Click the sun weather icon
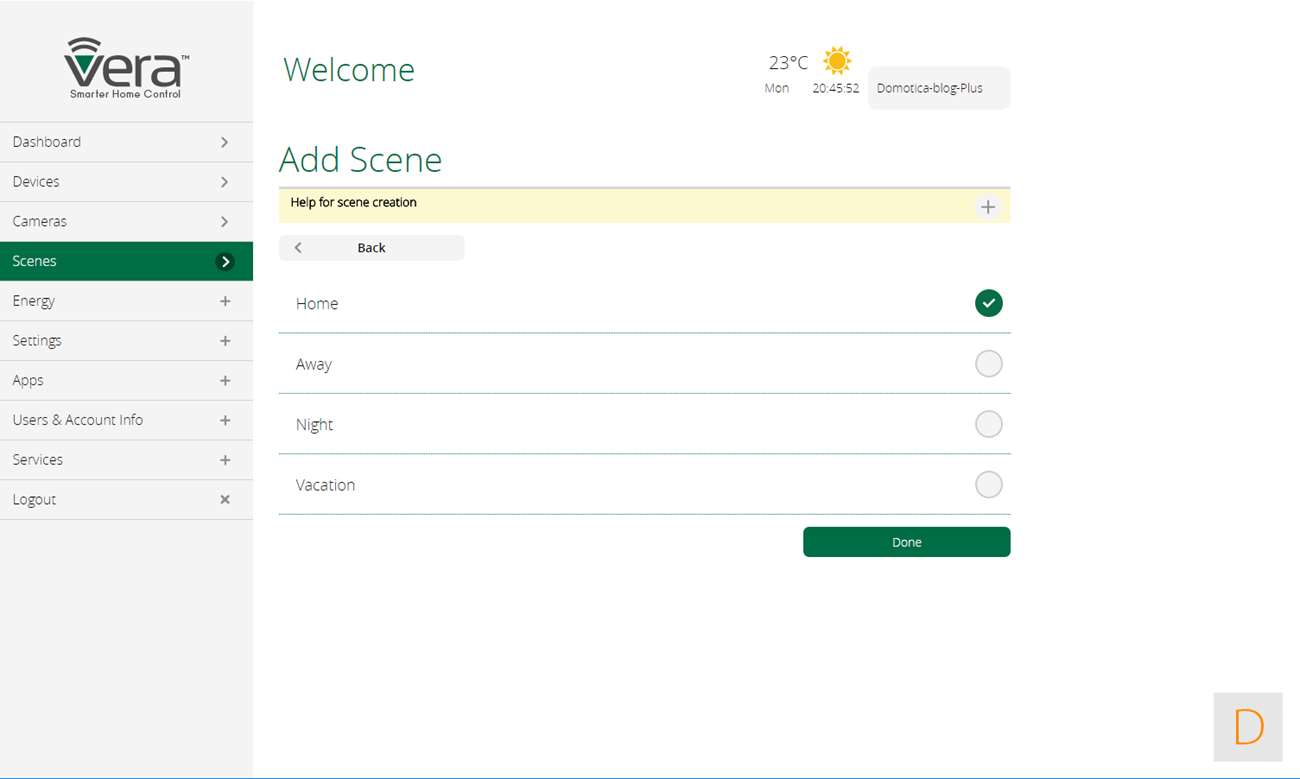 [x=837, y=61]
